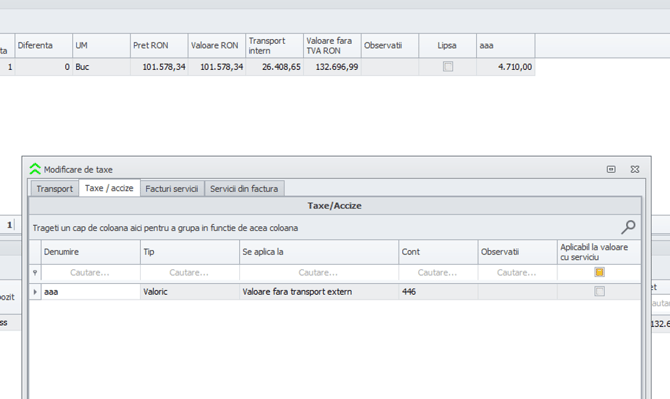This screenshot has height=399, width=670.
Task: Click the group-by-column drag panel text
Action: 165,228
